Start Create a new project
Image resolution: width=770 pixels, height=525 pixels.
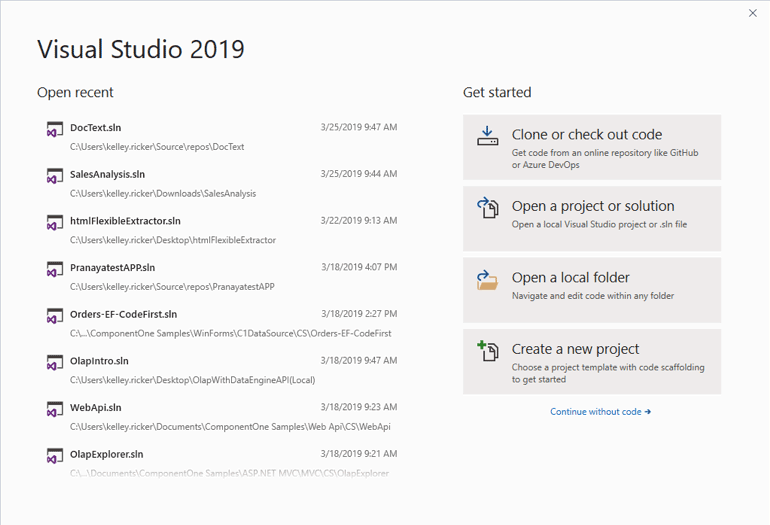coord(592,361)
